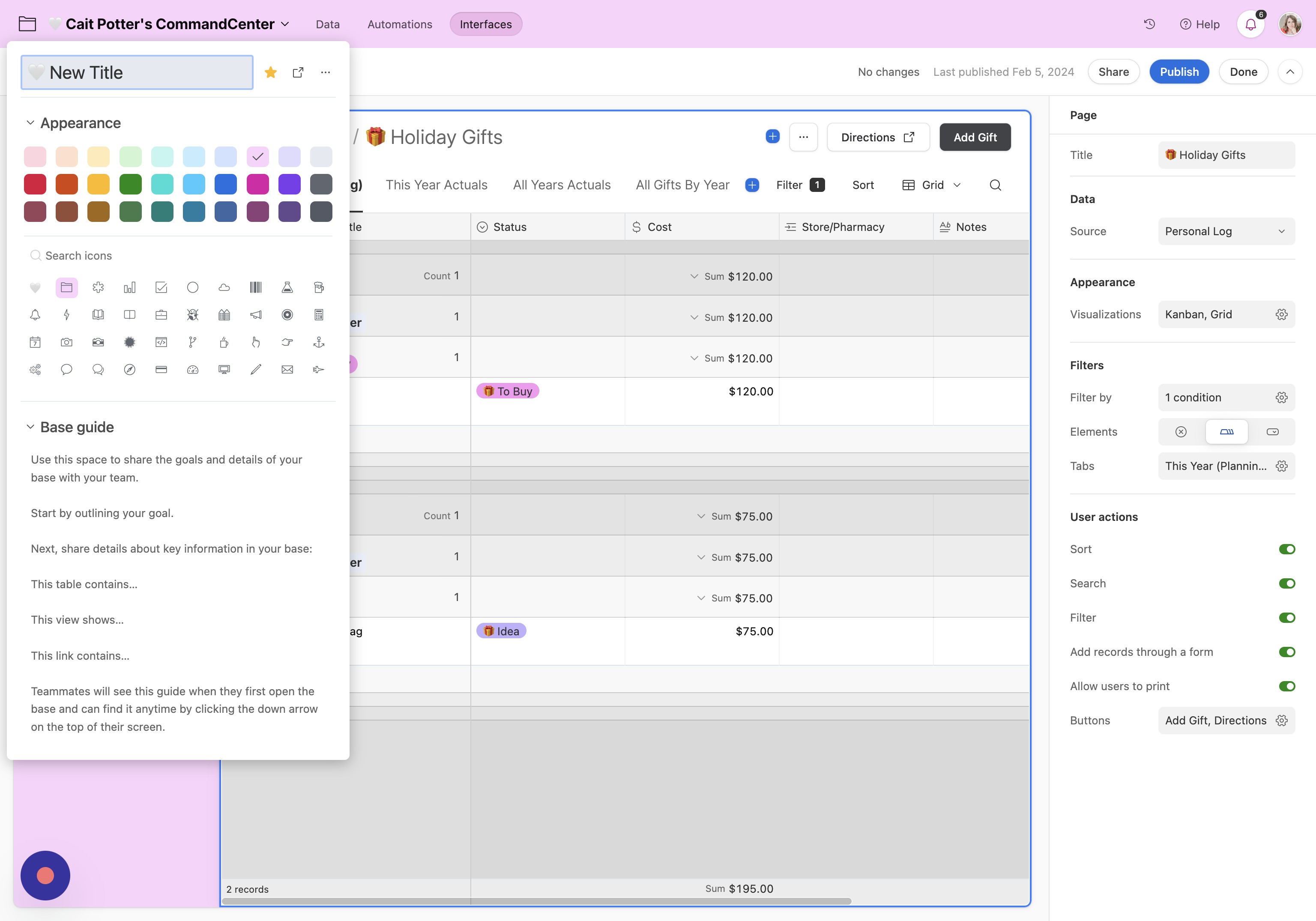Select the bright red color swatch
Viewport: 1316px width, 921px height.
[x=35, y=184]
